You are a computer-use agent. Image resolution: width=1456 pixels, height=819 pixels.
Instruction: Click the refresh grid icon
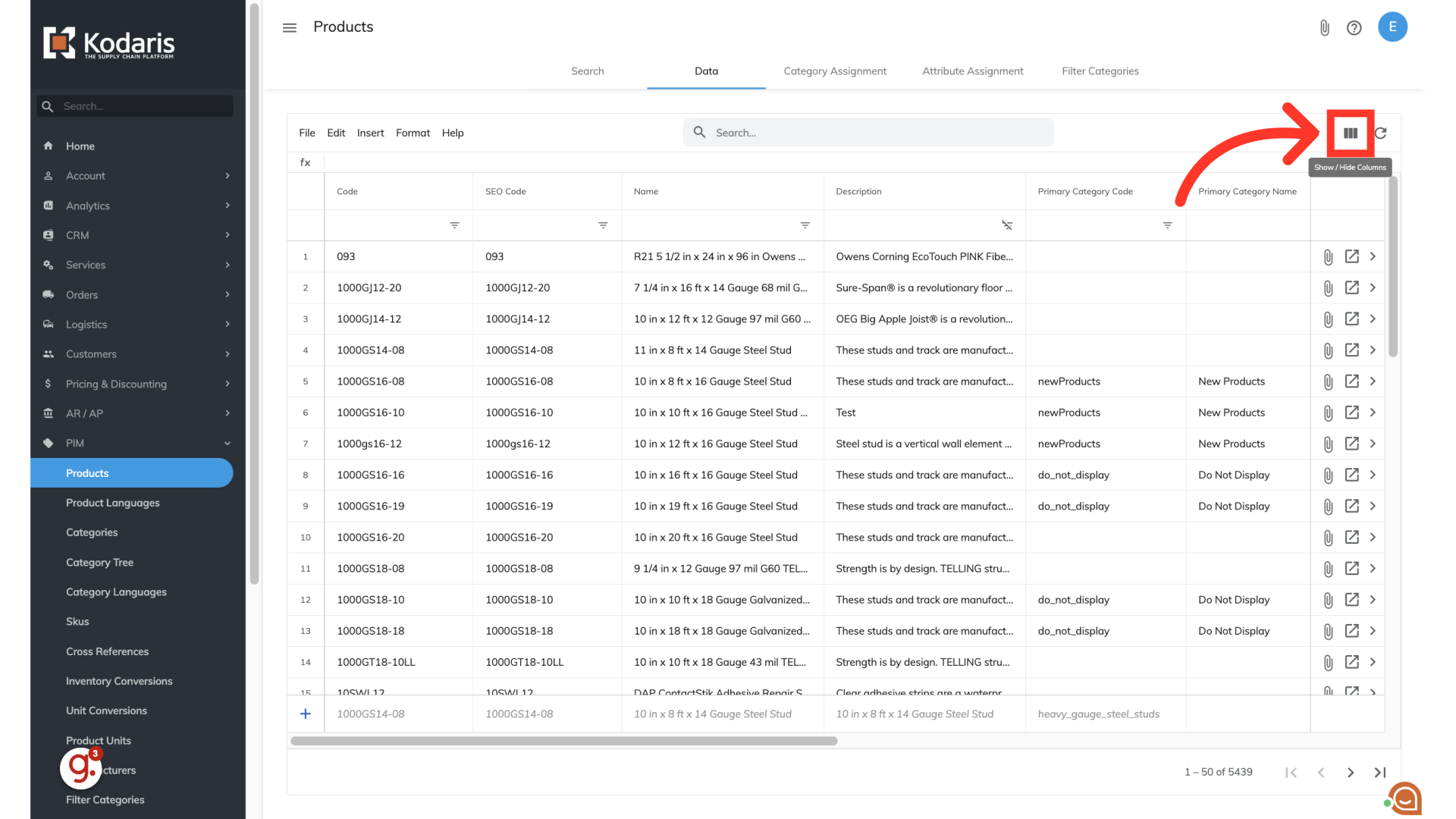1381,133
